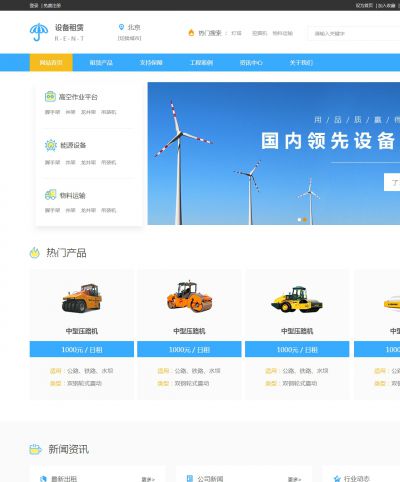Click the blue umbrella site logo
The height and width of the screenshot is (482, 400).
[x=39, y=32]
